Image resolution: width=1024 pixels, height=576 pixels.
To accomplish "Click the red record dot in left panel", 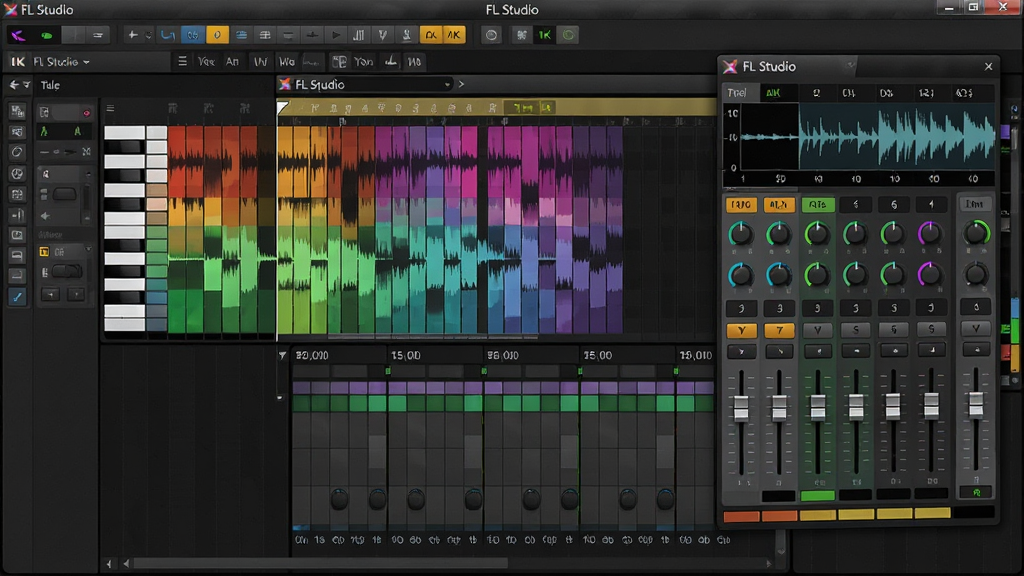I will point(86,113).
